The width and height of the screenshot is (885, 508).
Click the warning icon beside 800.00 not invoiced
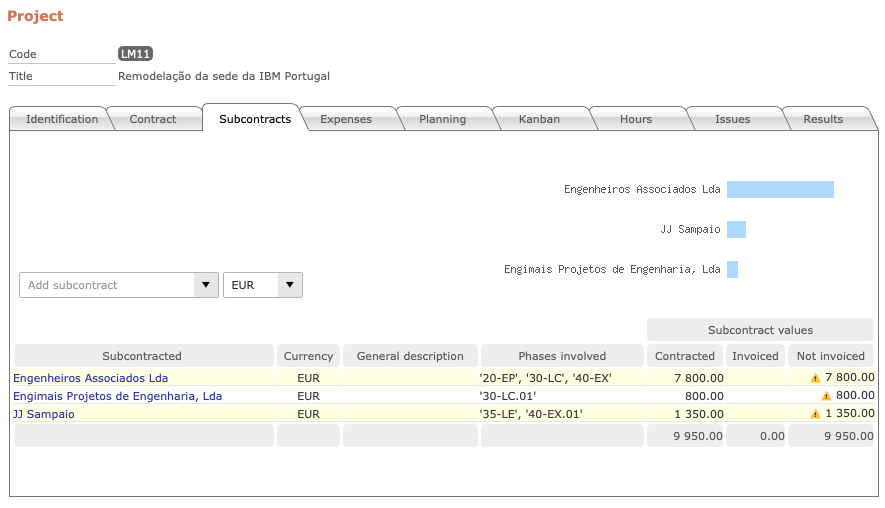tap(826, 396)
